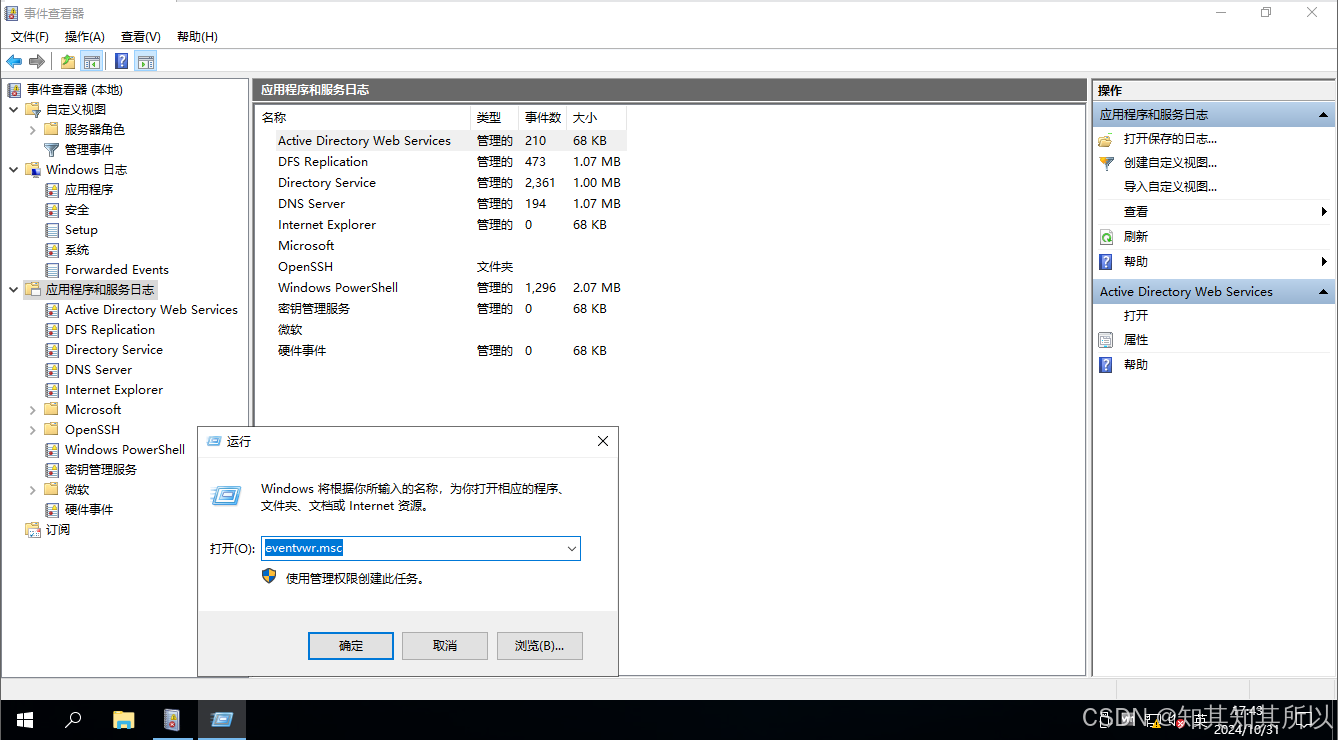Select Internet Explorer in the left tree

click(114, 389)
